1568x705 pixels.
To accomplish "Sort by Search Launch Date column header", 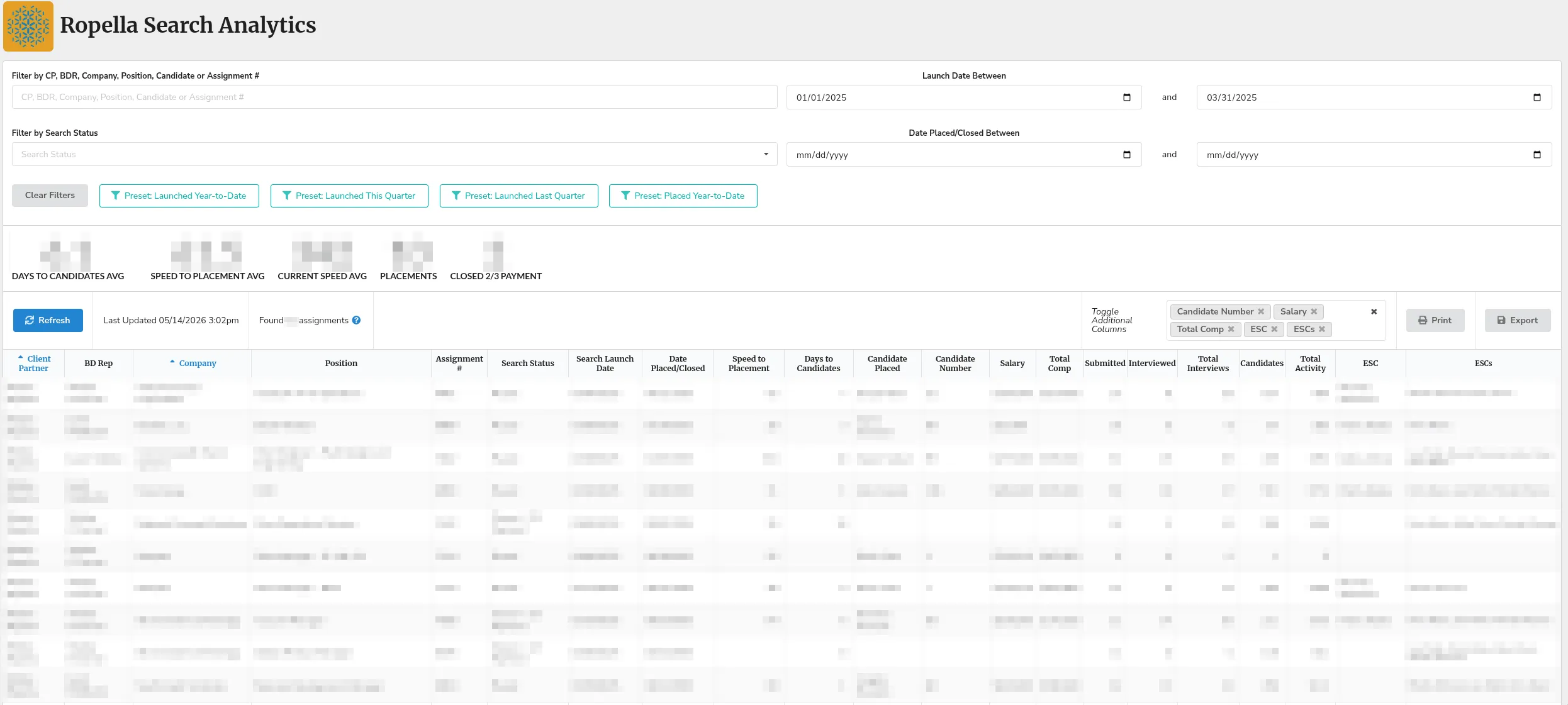I will pyautogui.click(x=605, y=364).
